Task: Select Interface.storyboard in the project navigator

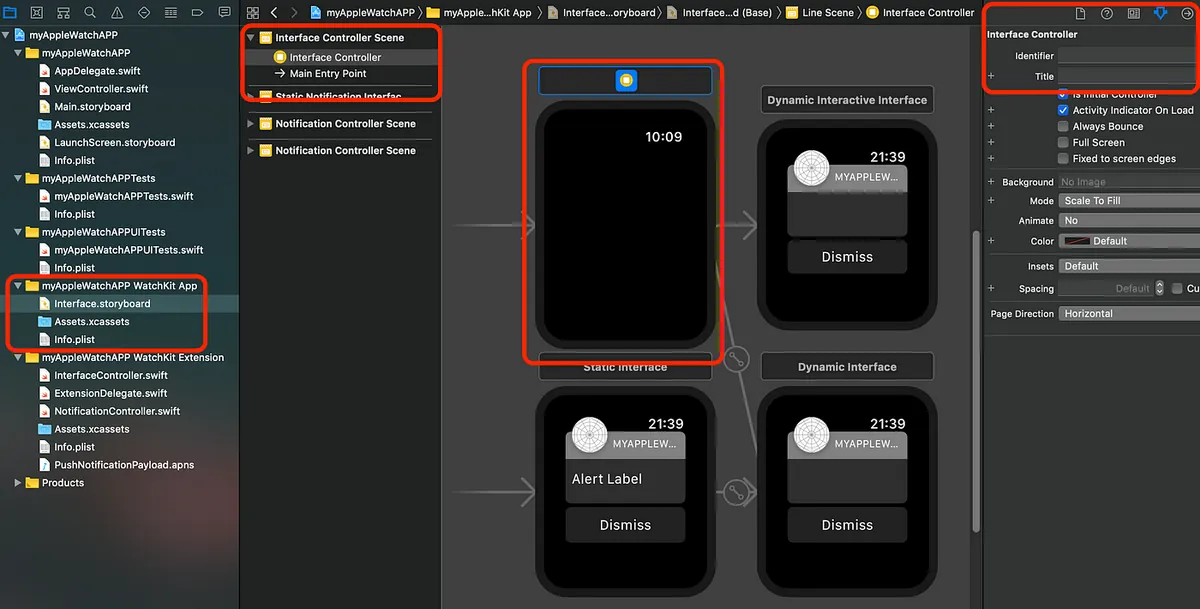Action: click(x=101, y=303)
